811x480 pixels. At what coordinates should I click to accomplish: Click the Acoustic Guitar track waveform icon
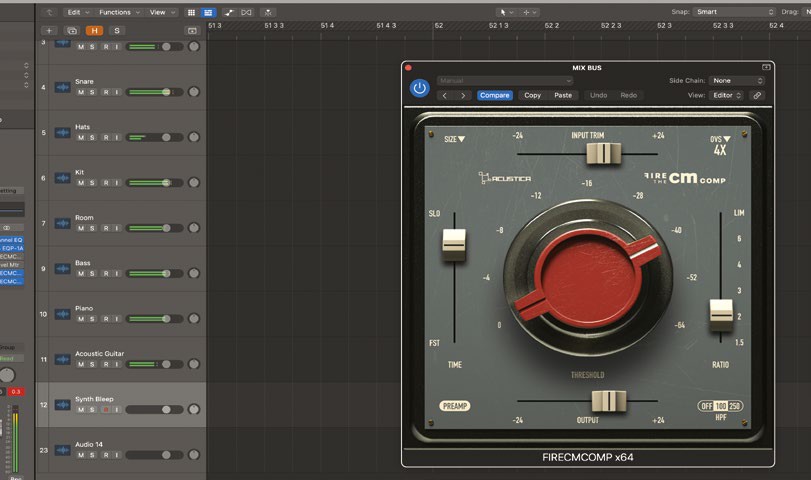point(63,359)
